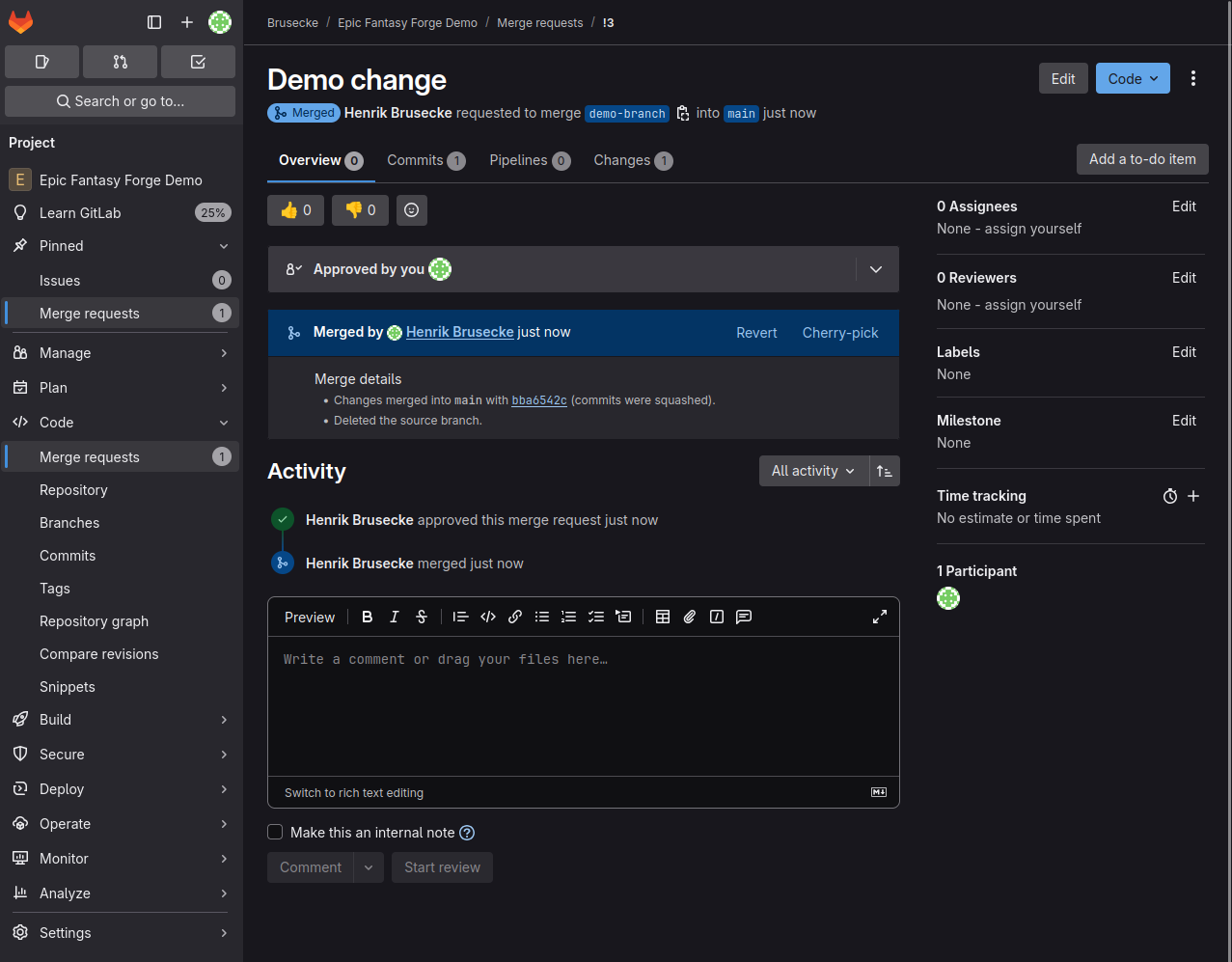The height and width of the screenshot is (962, 1232).
Task: Switch to the Pipelines tab
Action: [530, 160]
